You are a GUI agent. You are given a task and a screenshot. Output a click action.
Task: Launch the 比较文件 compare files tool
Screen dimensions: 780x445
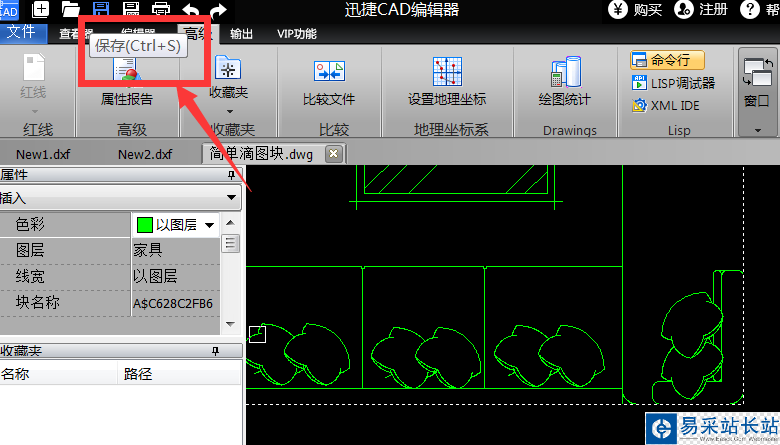[329, 83]
